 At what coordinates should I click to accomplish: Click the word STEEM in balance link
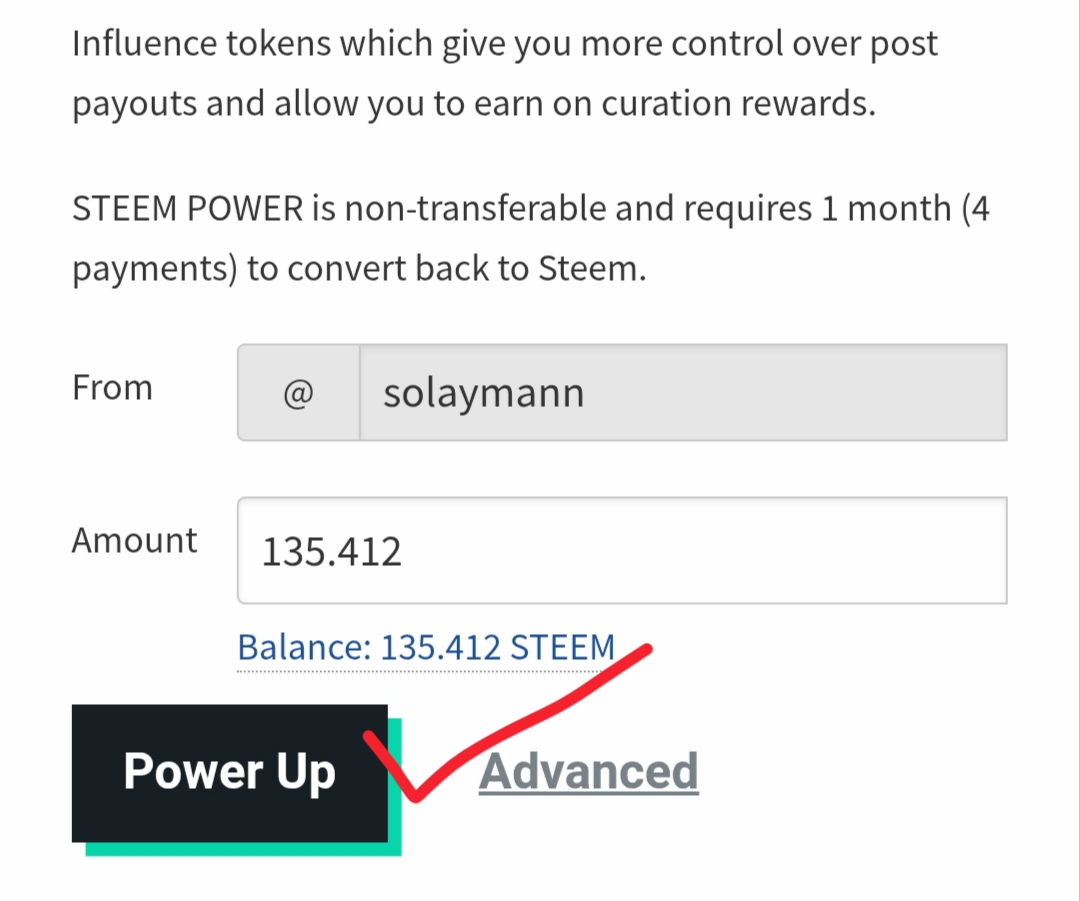563,648
